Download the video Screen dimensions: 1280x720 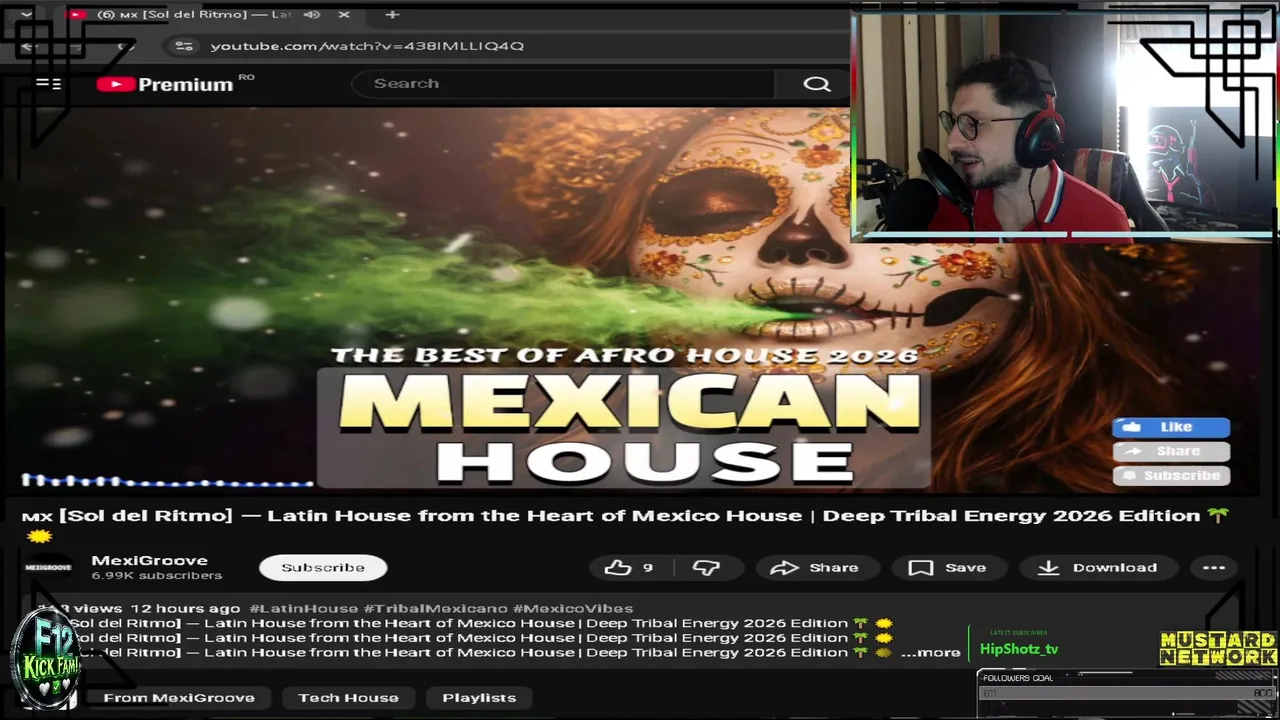click(x=1097, y=568)
